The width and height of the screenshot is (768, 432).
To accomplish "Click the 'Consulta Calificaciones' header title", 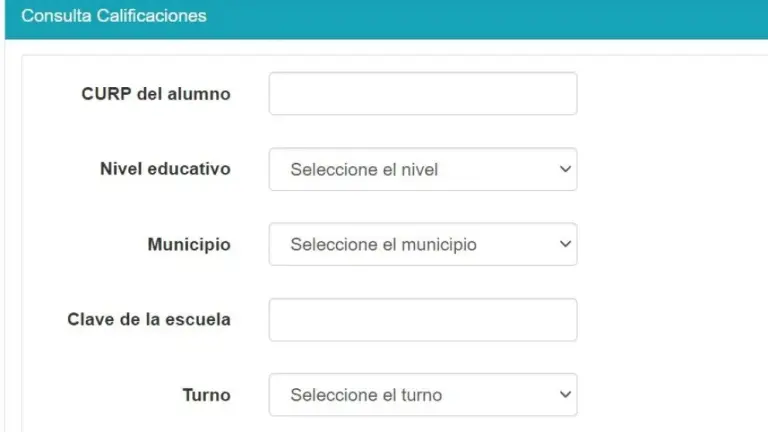I will (114, 16).
